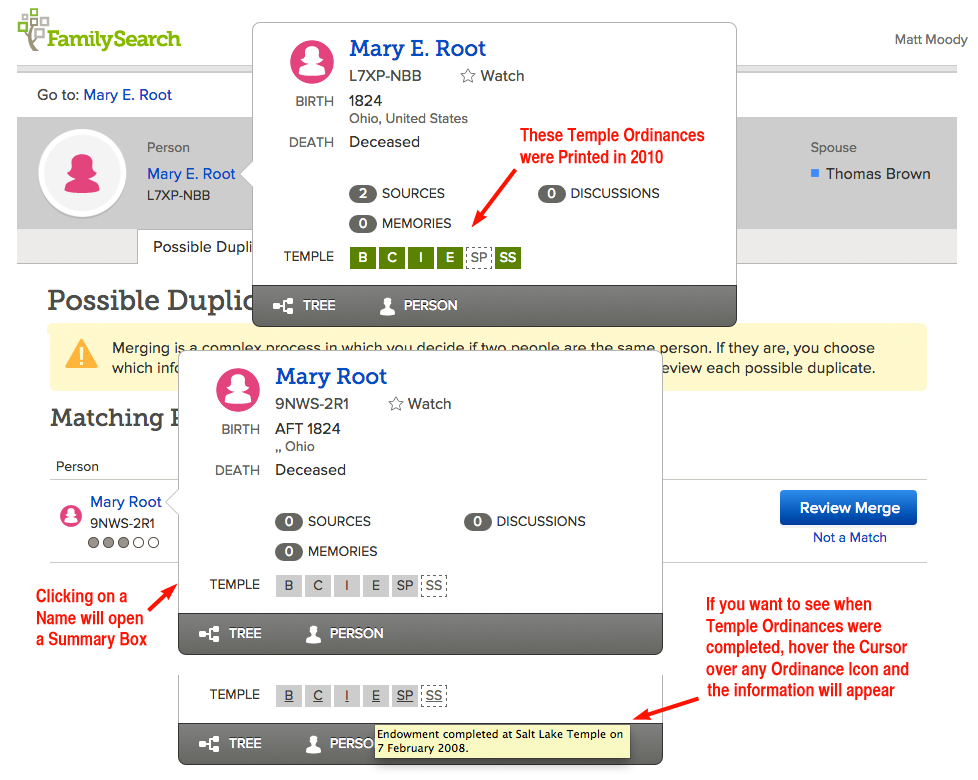Click Mary Root popup title link
The width and height of the screenshot is (978, 780).
click(331, 376)
